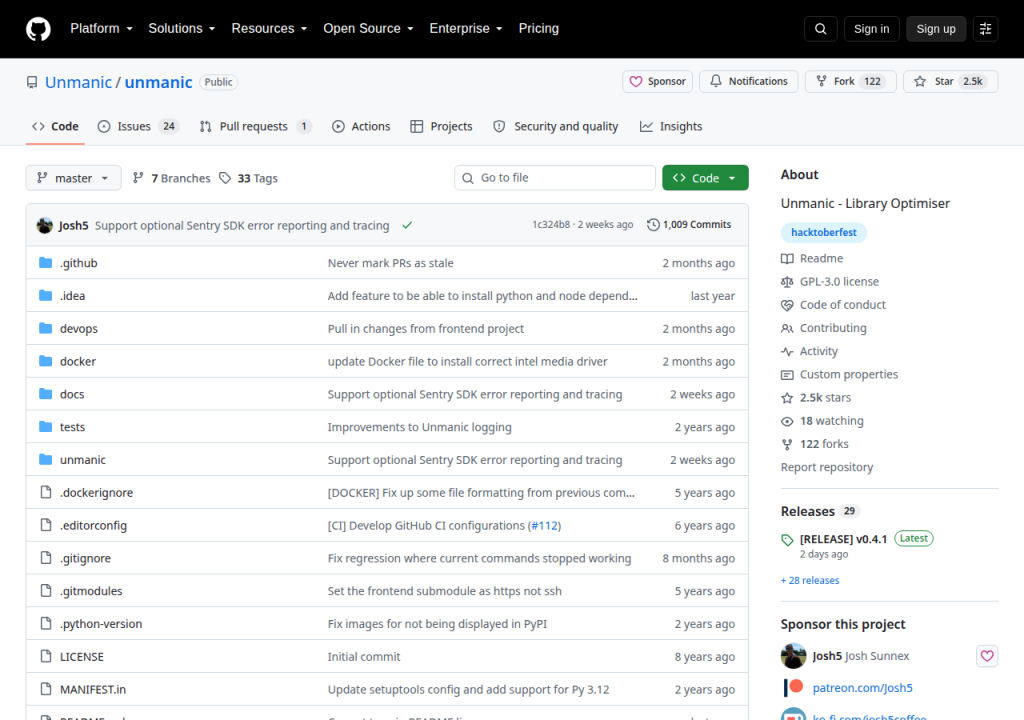Open the MANIFEST.in file
The image size is (1024, 720).
pos(93,689)
